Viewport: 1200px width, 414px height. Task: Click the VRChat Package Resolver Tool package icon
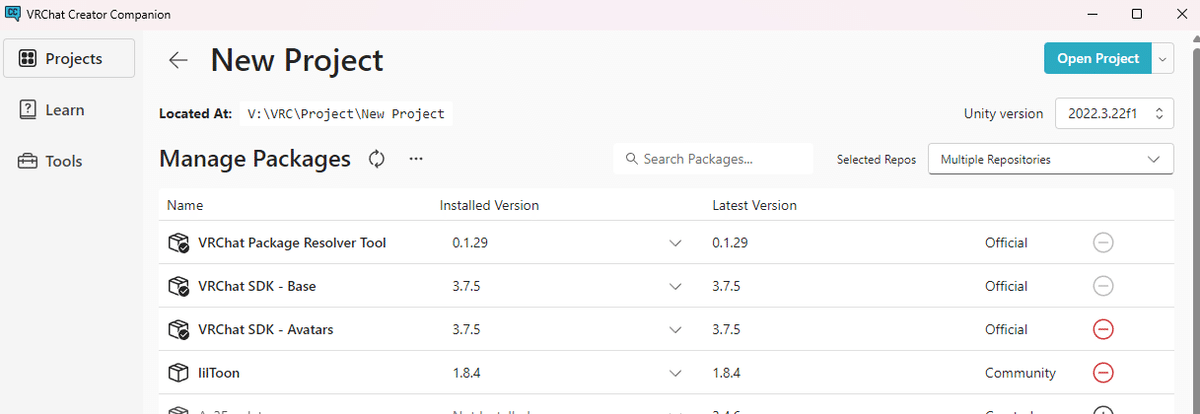point(179,243)
